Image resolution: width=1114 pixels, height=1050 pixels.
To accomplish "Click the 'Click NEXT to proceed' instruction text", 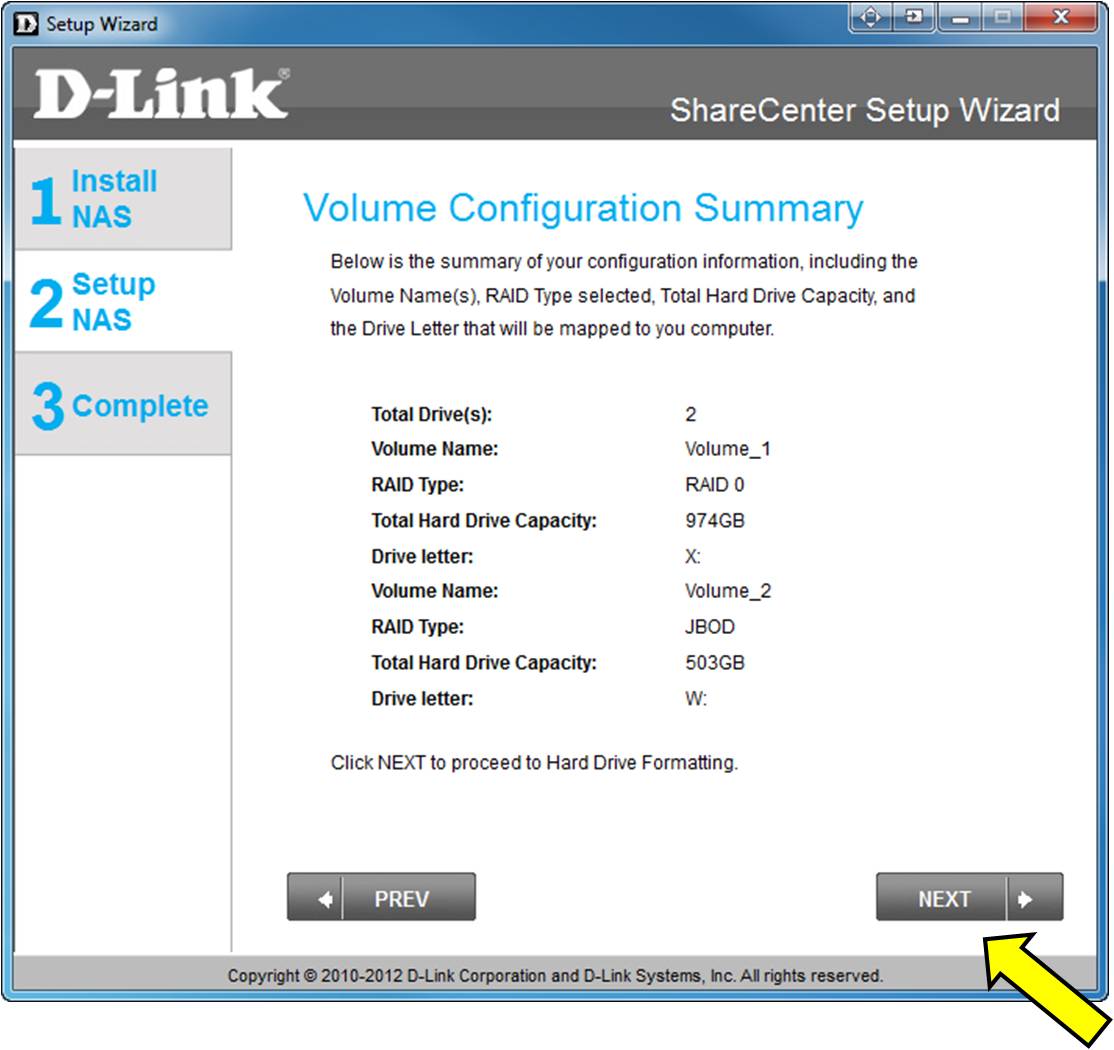I will tap(534, 762).
